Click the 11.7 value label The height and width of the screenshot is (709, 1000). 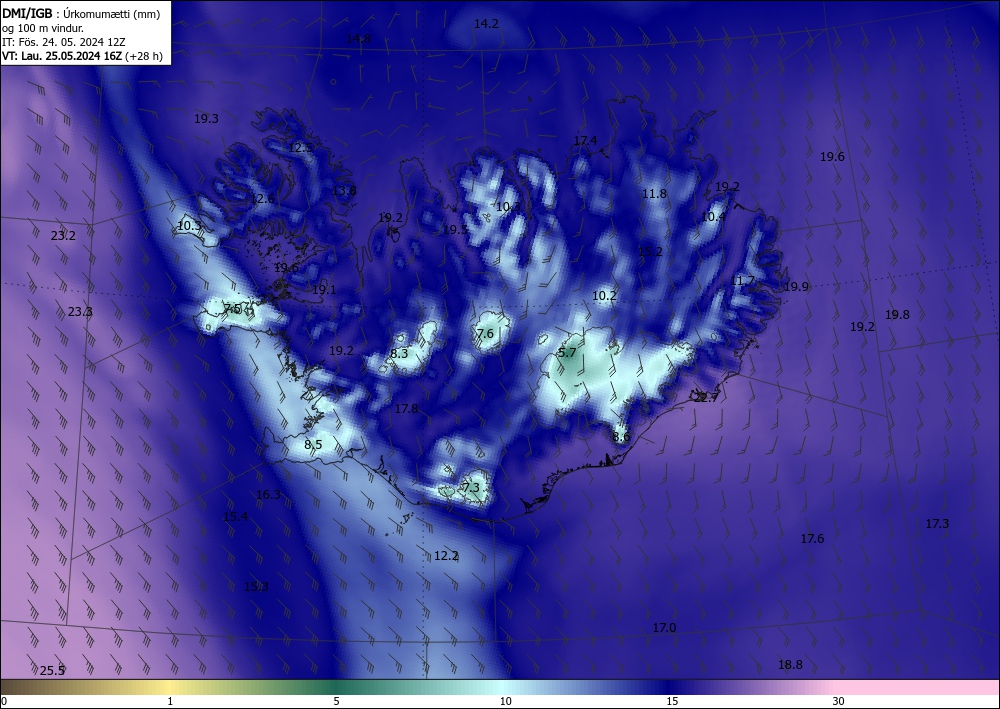tap(742, 281)
